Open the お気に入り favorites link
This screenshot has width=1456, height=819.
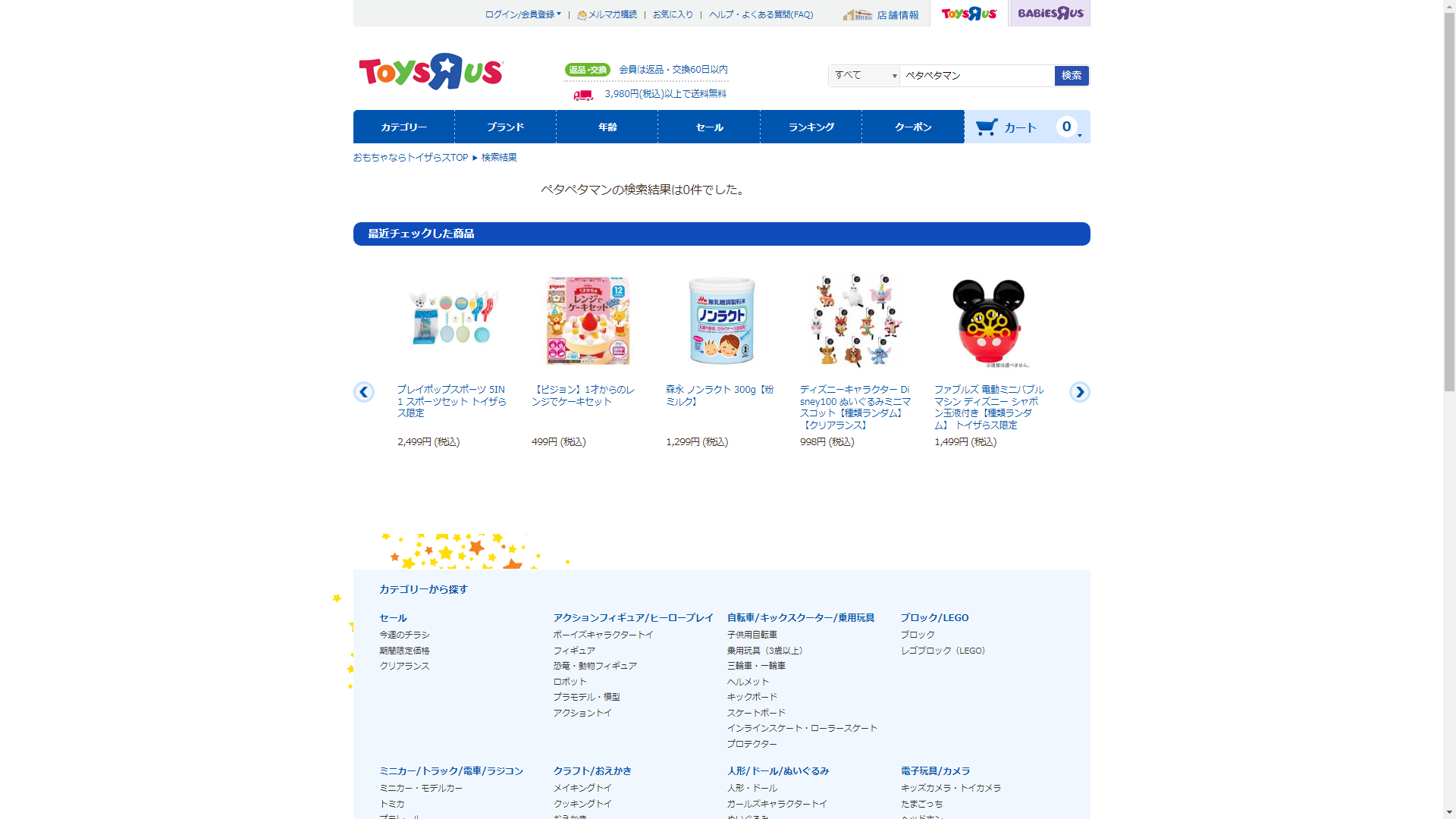click(673, 14)
